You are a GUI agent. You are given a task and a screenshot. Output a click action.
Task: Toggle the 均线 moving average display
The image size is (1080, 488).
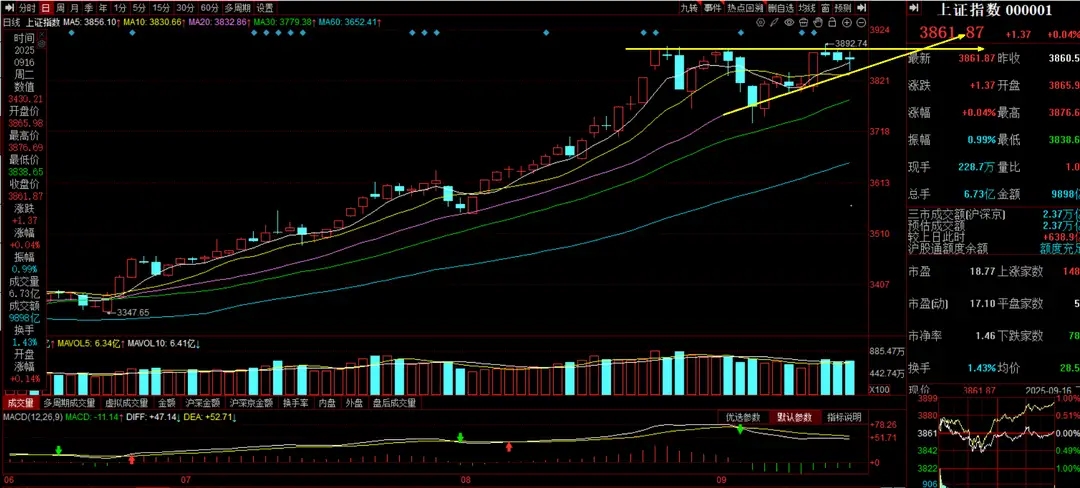point(807,7)
